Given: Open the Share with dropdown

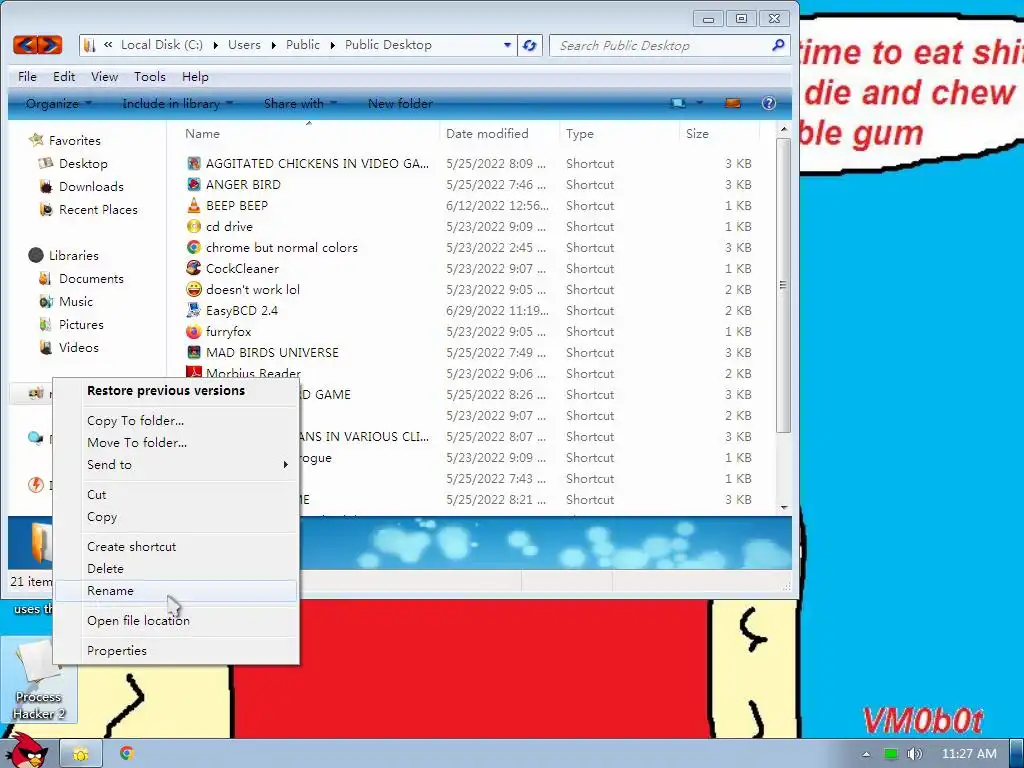Looking at the screenshot, I should pyautogui.click(x=300, y=103).
